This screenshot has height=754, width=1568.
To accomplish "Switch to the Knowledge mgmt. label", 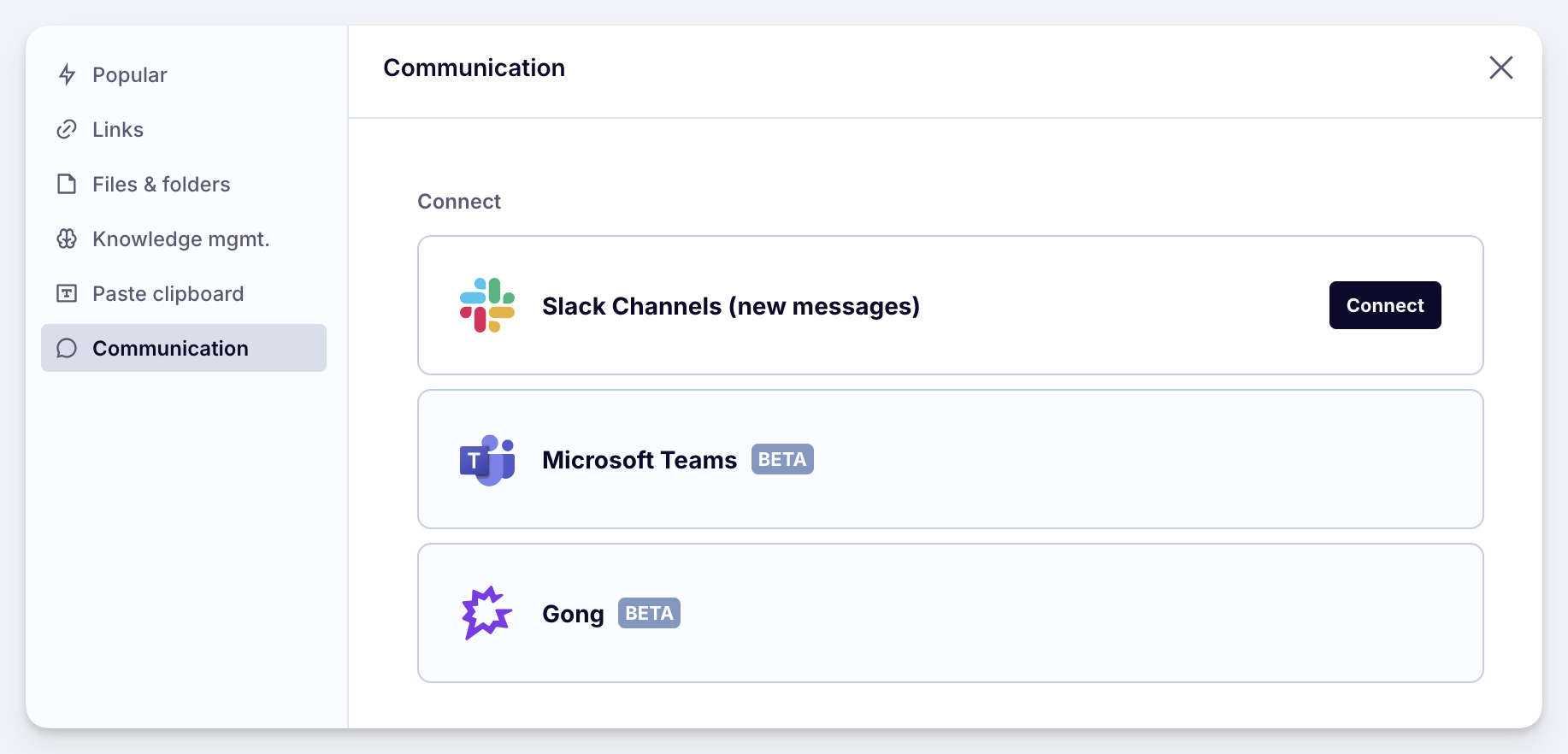I will [181, 239].
